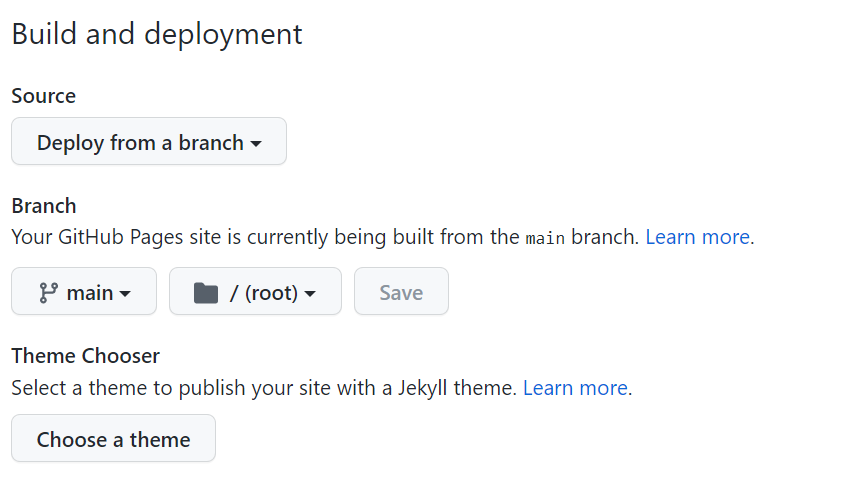Click the Source label
851x496 pixels.
tap(44, 96)
